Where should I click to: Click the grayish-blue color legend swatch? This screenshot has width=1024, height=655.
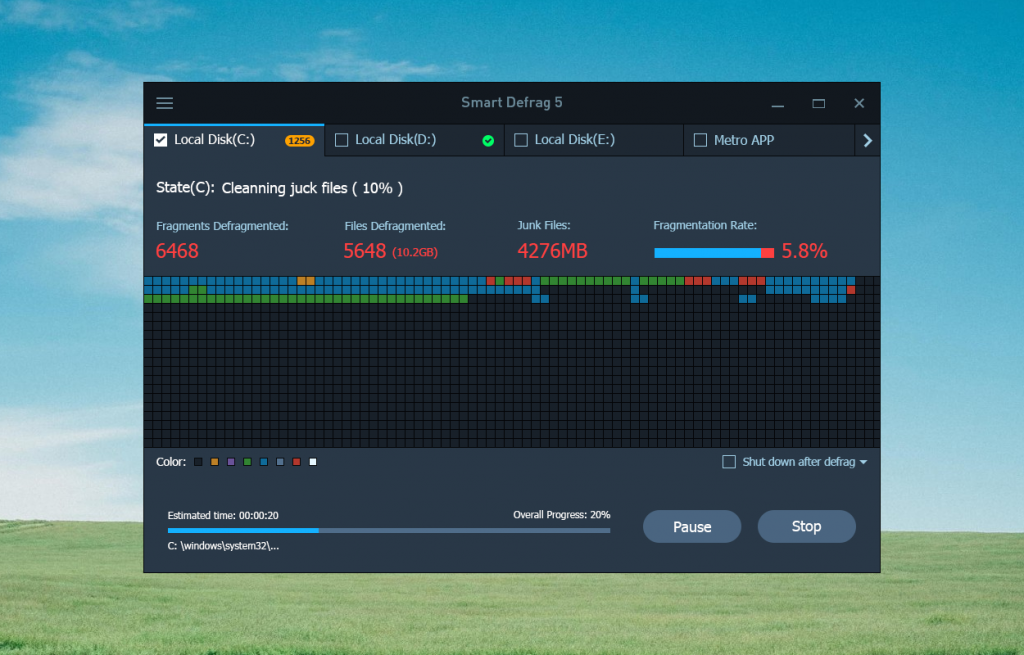280,462
